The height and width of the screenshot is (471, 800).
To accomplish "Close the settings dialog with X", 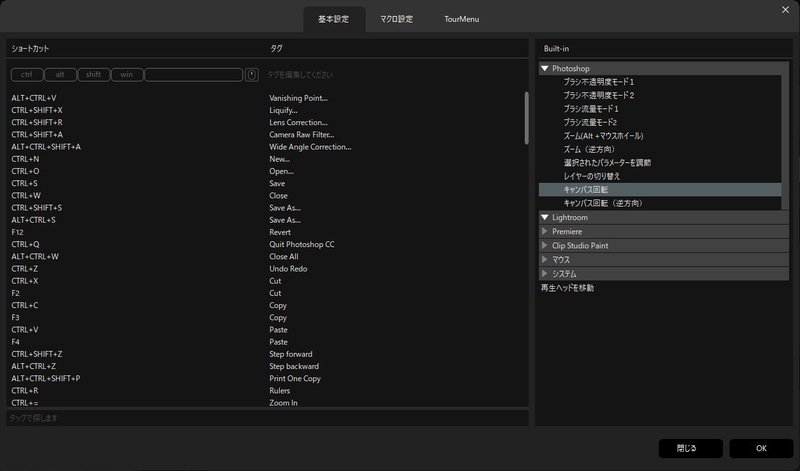I will tap(785, 10).
